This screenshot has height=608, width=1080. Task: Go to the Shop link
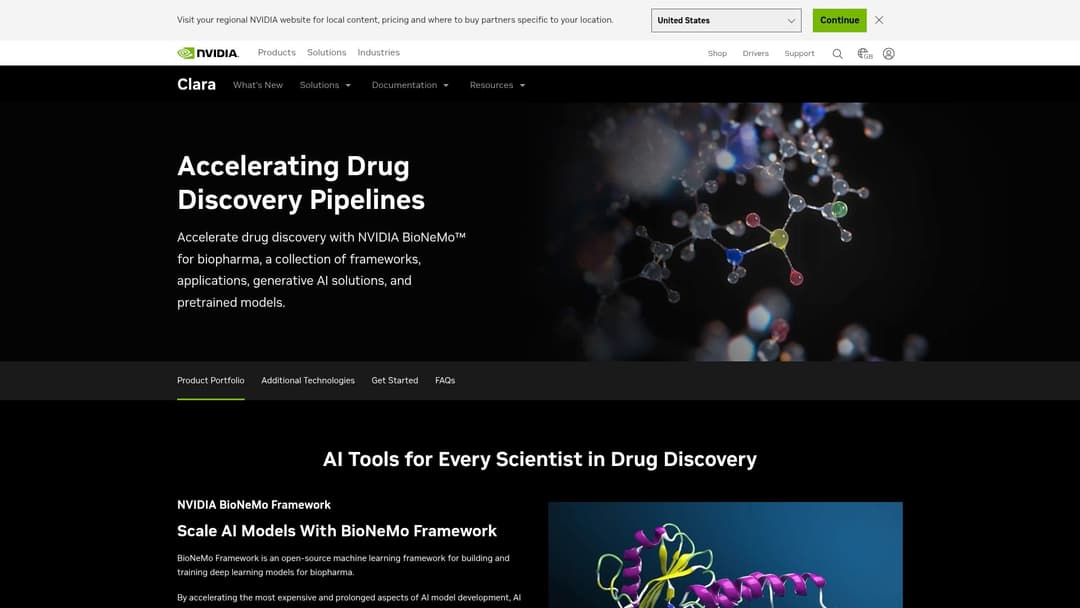tap(717, 54)
